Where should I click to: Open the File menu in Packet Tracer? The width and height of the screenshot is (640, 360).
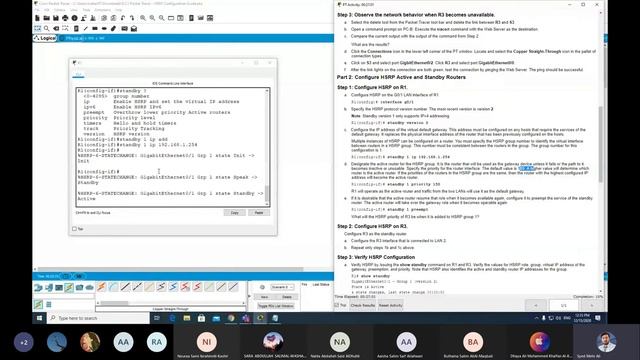pyautogui.click(x=37, y=9)
